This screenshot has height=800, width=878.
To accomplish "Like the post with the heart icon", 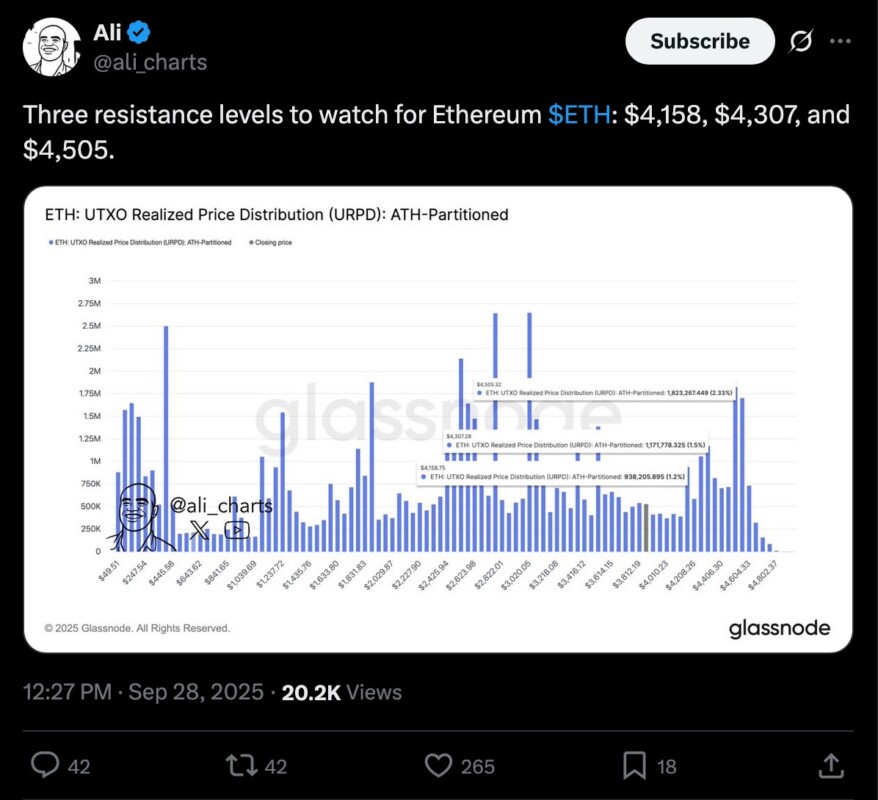I will pyautogui.click(x=439, y=766).
